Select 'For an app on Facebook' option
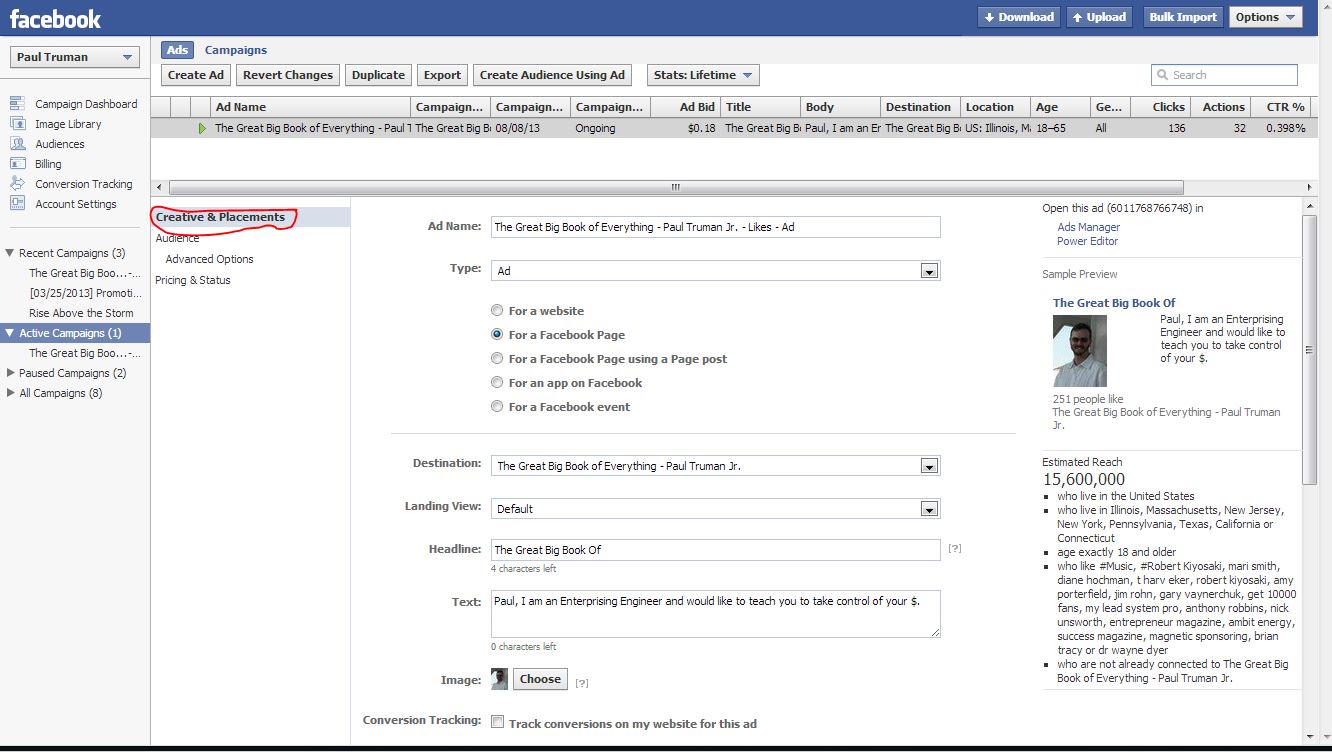The height and width of the screenshot is (752, 1332). click(x=497, y=383)
